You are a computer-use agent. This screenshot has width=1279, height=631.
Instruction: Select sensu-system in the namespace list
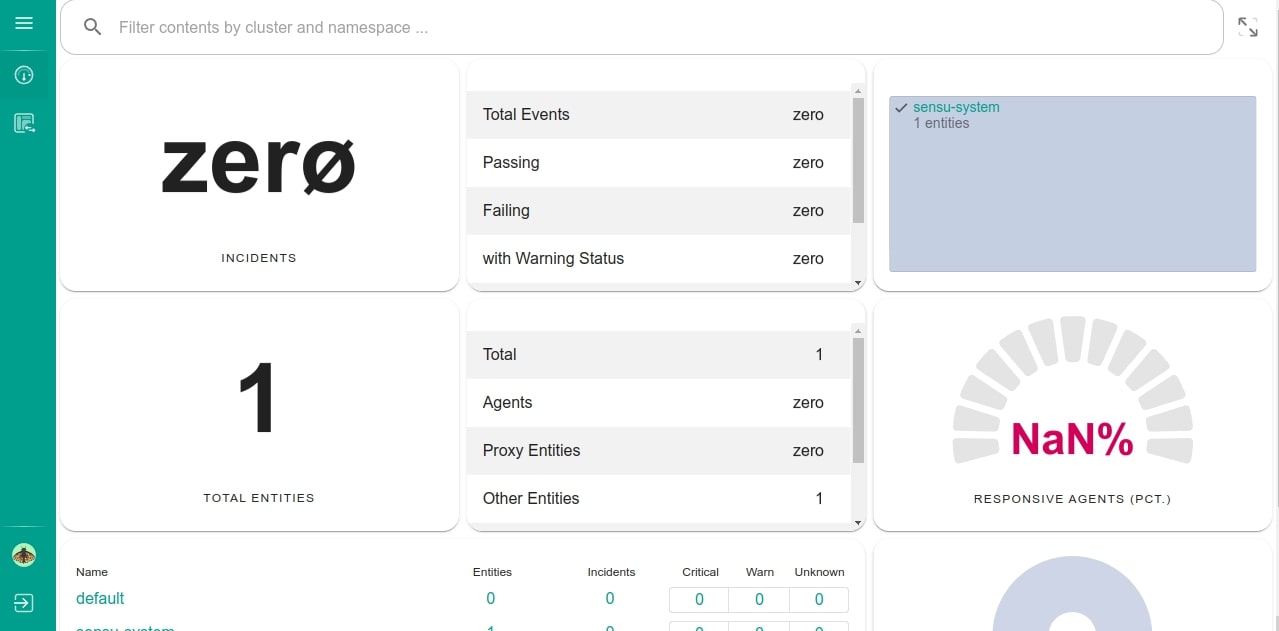coord(956,107)
